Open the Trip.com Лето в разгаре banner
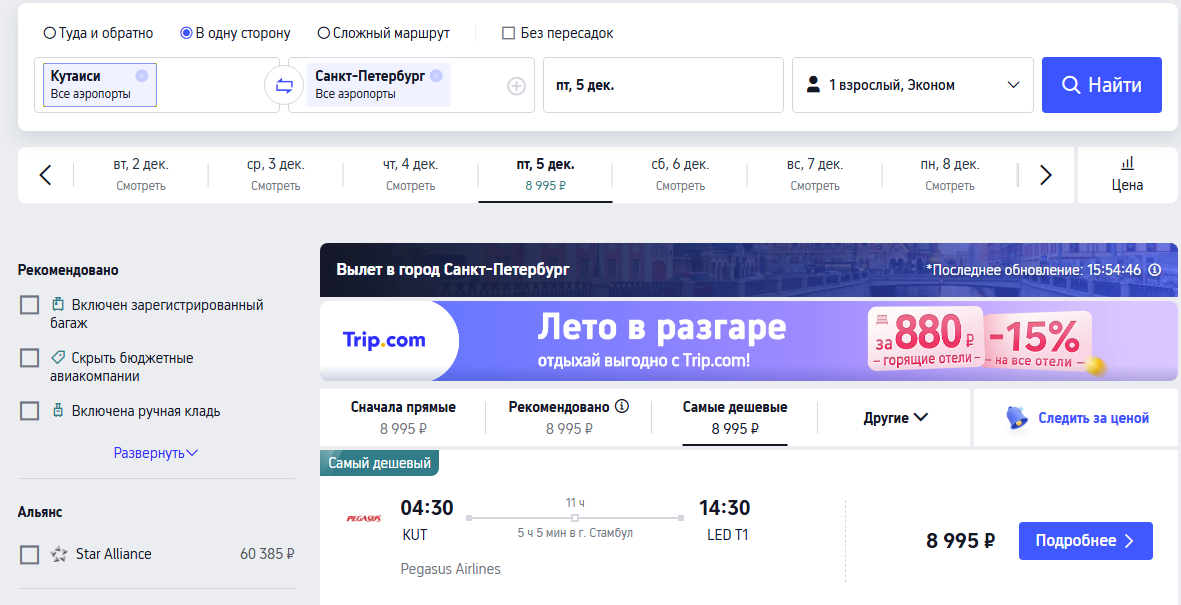This screenshot has height=605, width=1181. pyautogui.click(x=749, y=341)
